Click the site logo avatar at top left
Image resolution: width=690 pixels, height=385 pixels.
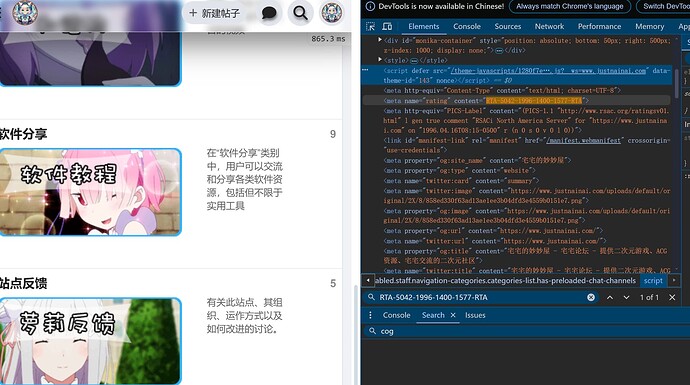pyautogui.click(x=25, y=12)
